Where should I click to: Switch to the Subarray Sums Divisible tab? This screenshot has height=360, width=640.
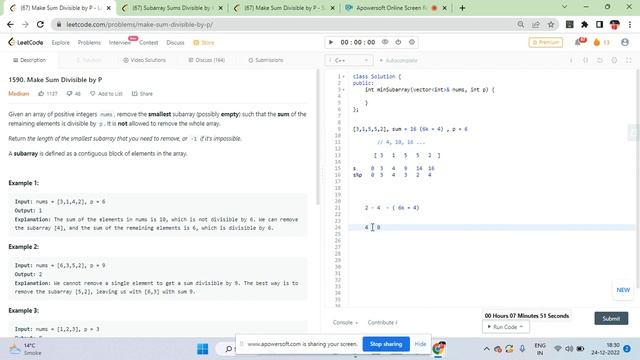click(x=171, y=8)
